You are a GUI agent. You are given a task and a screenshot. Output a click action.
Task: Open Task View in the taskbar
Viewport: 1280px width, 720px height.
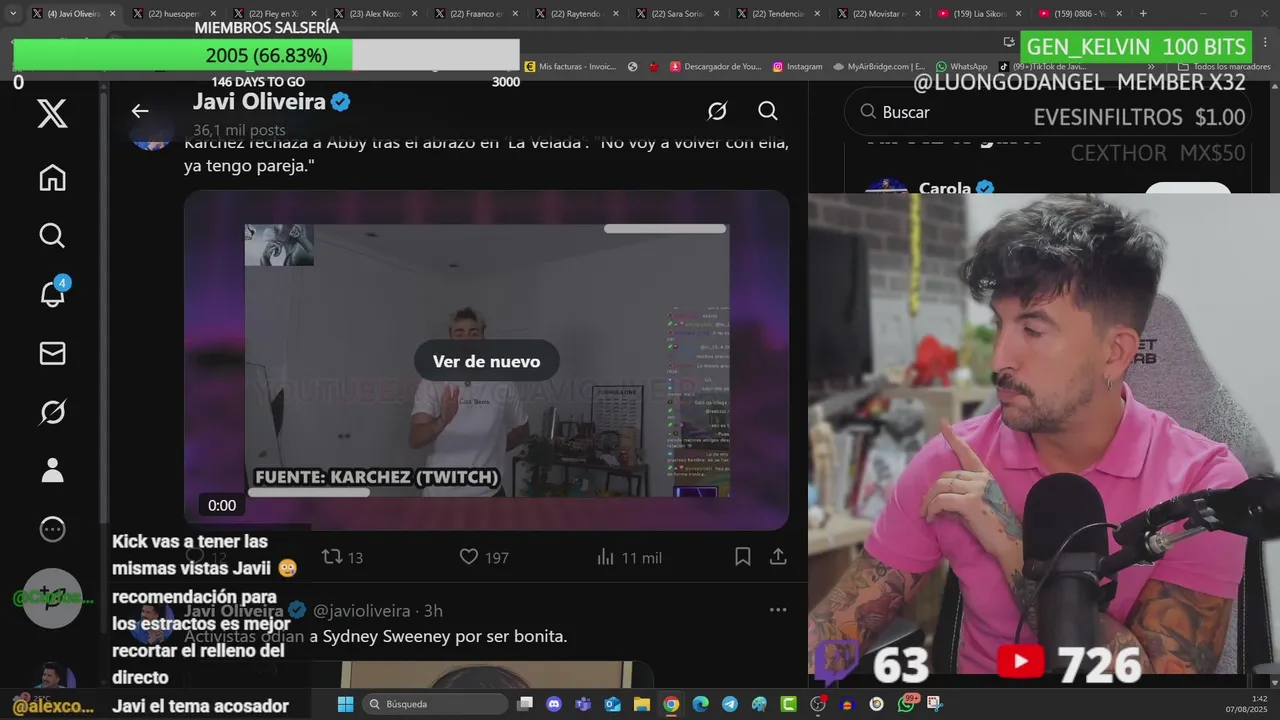click(525, 704)
